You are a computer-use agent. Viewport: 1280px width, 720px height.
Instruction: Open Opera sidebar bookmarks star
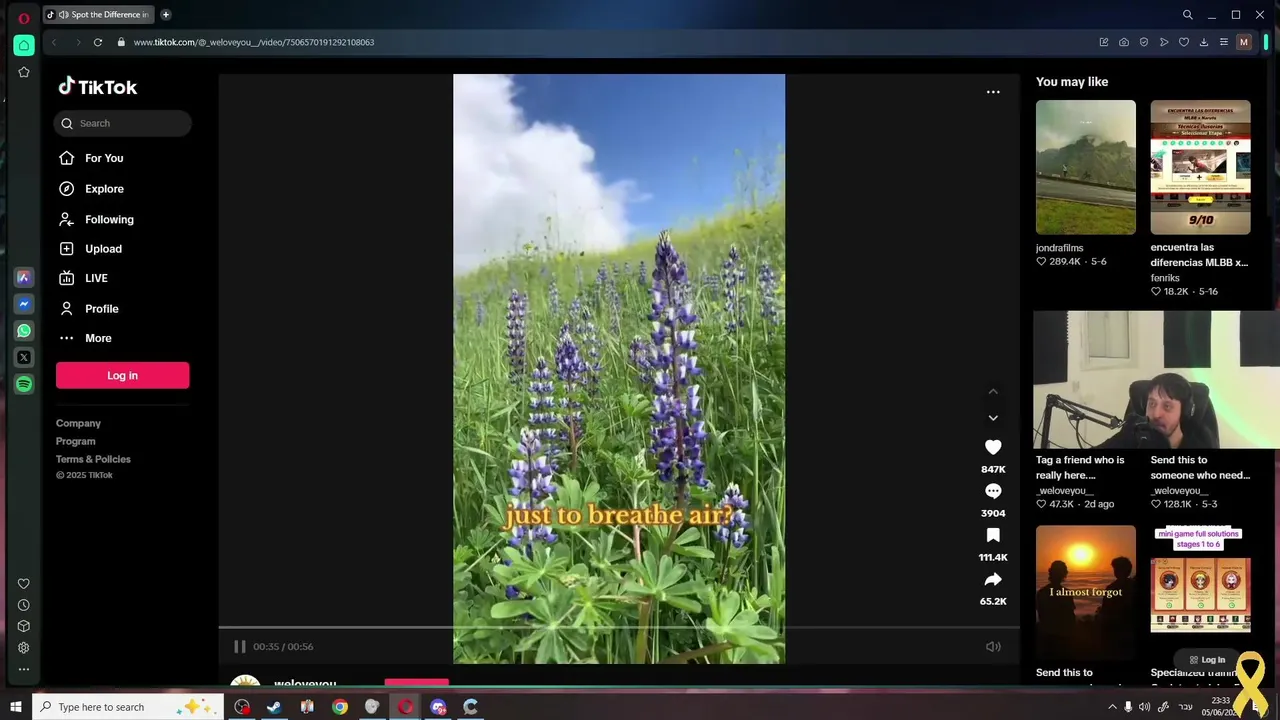[x=24, y=72]
